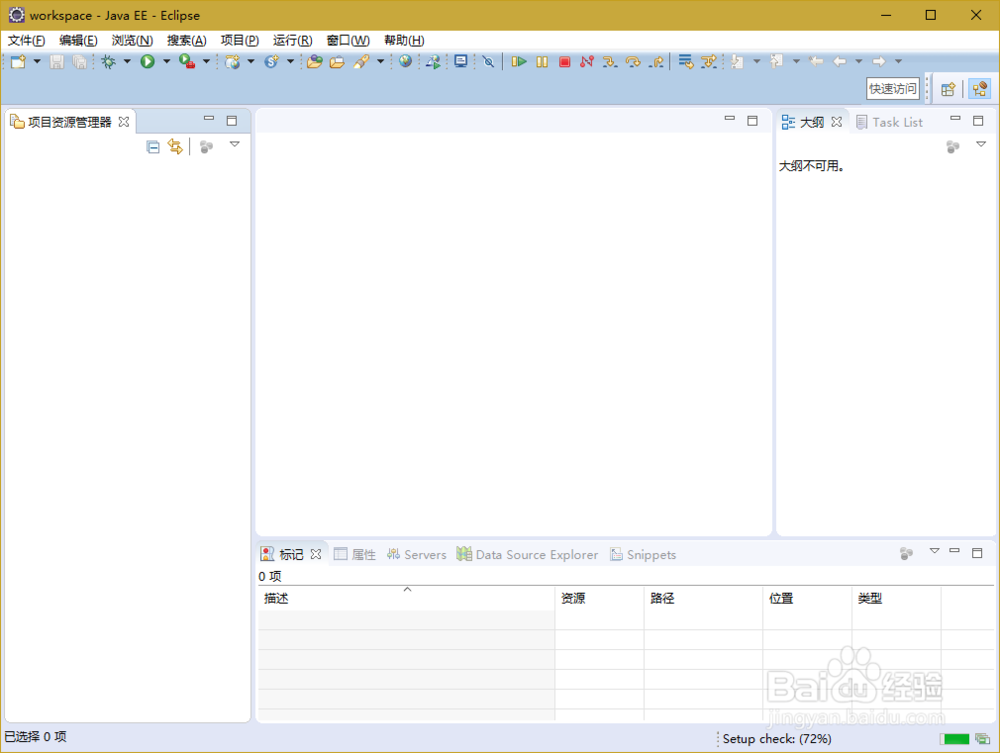Click the Next Annotation icon
Viewport: 1000px width, 753px height.
738,62
